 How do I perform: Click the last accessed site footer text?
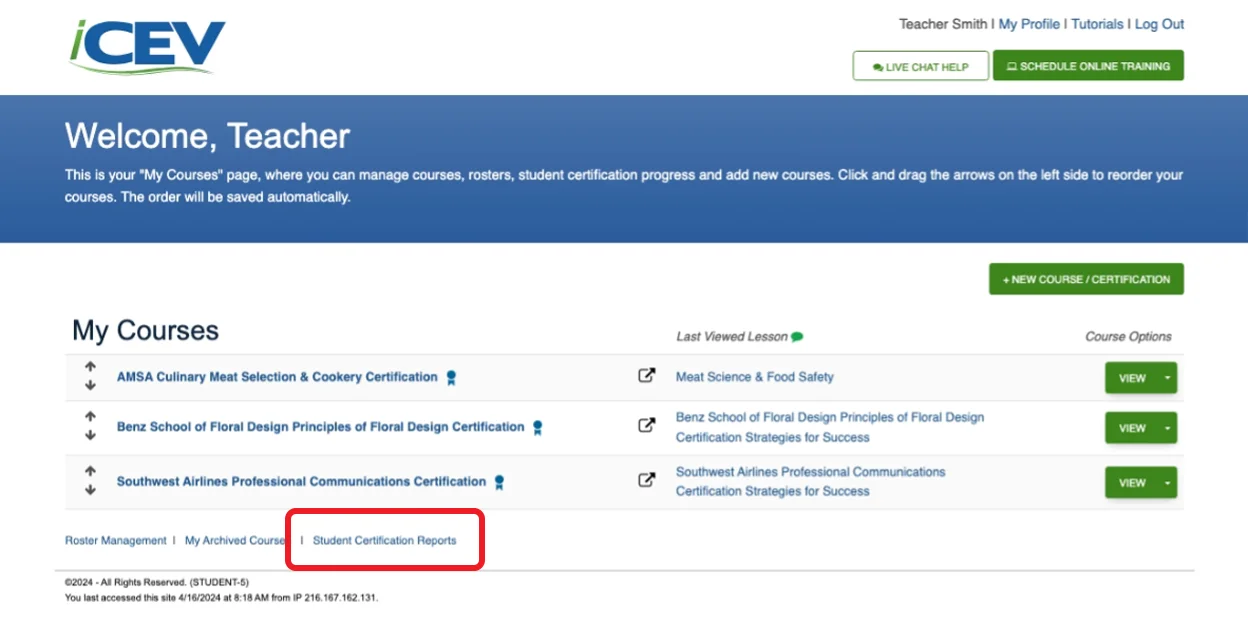[x=221, y=597]
